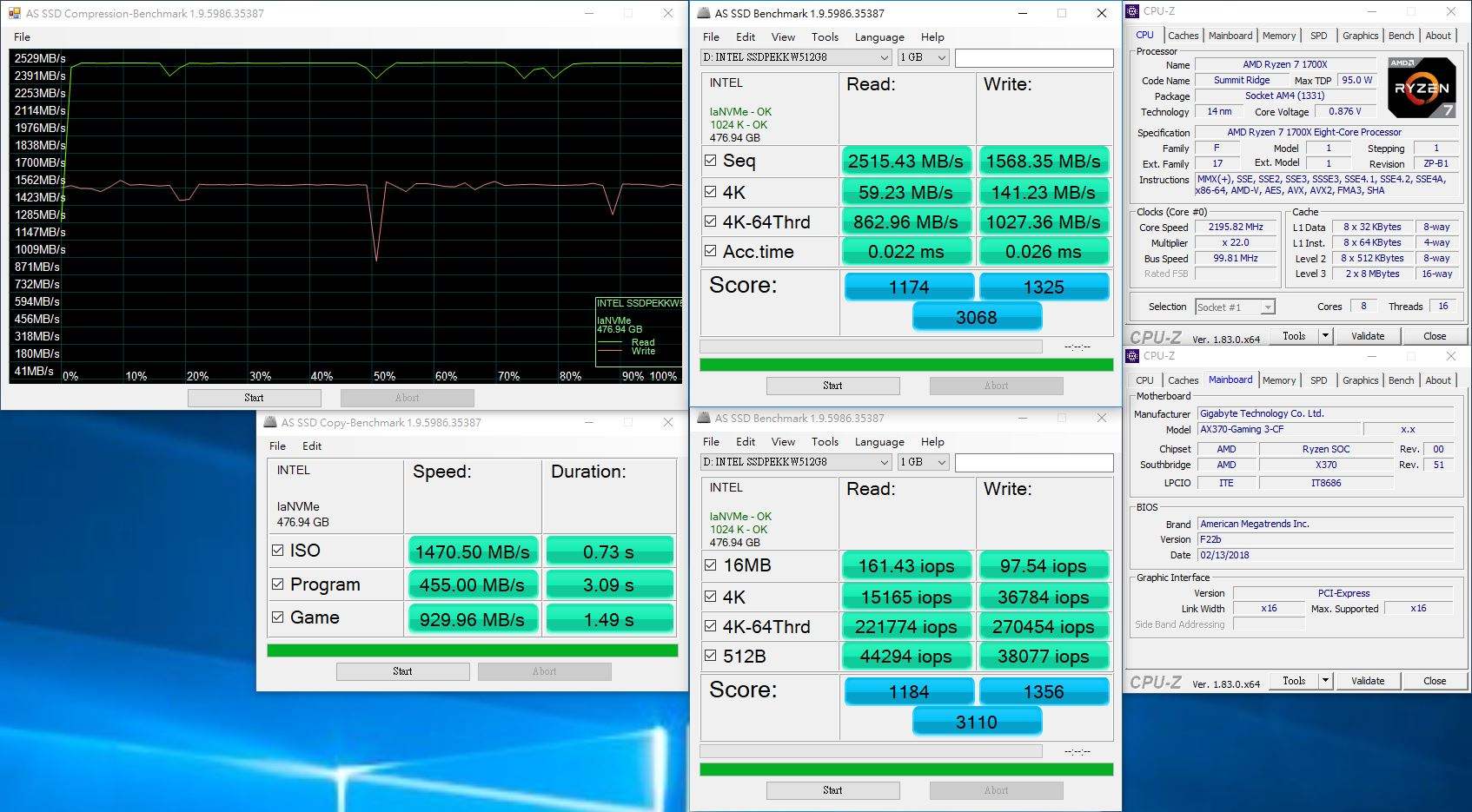This screenshot has width=1472, height=812.
Task: Click title icon of AS SSD Benchmark window showing MB/s
Action: click(704, 13)
